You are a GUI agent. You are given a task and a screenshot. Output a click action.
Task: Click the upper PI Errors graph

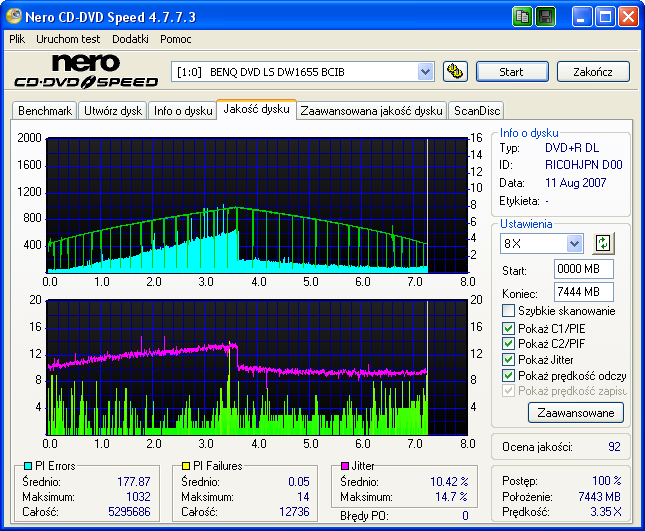(258, 206)
